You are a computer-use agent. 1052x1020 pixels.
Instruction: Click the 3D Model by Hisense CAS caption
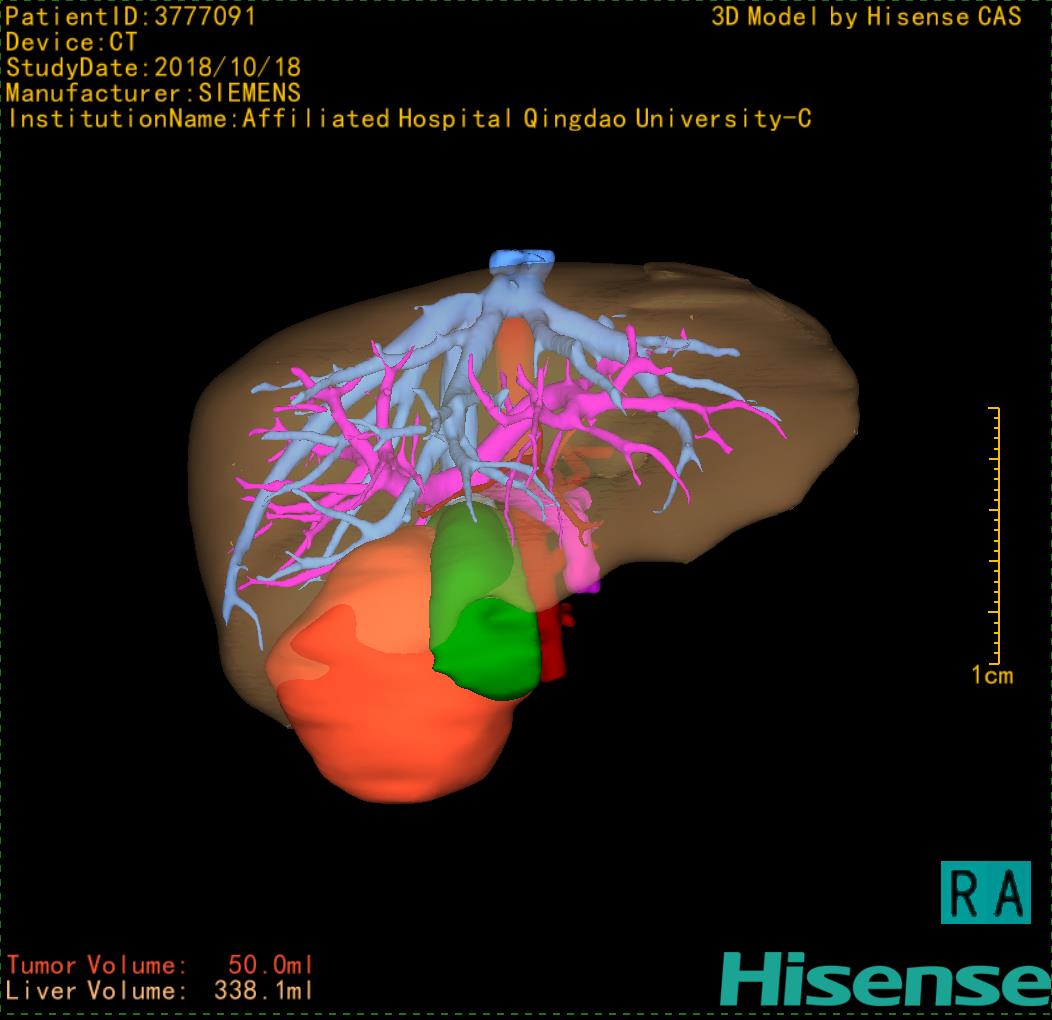[x=866, y=16]
